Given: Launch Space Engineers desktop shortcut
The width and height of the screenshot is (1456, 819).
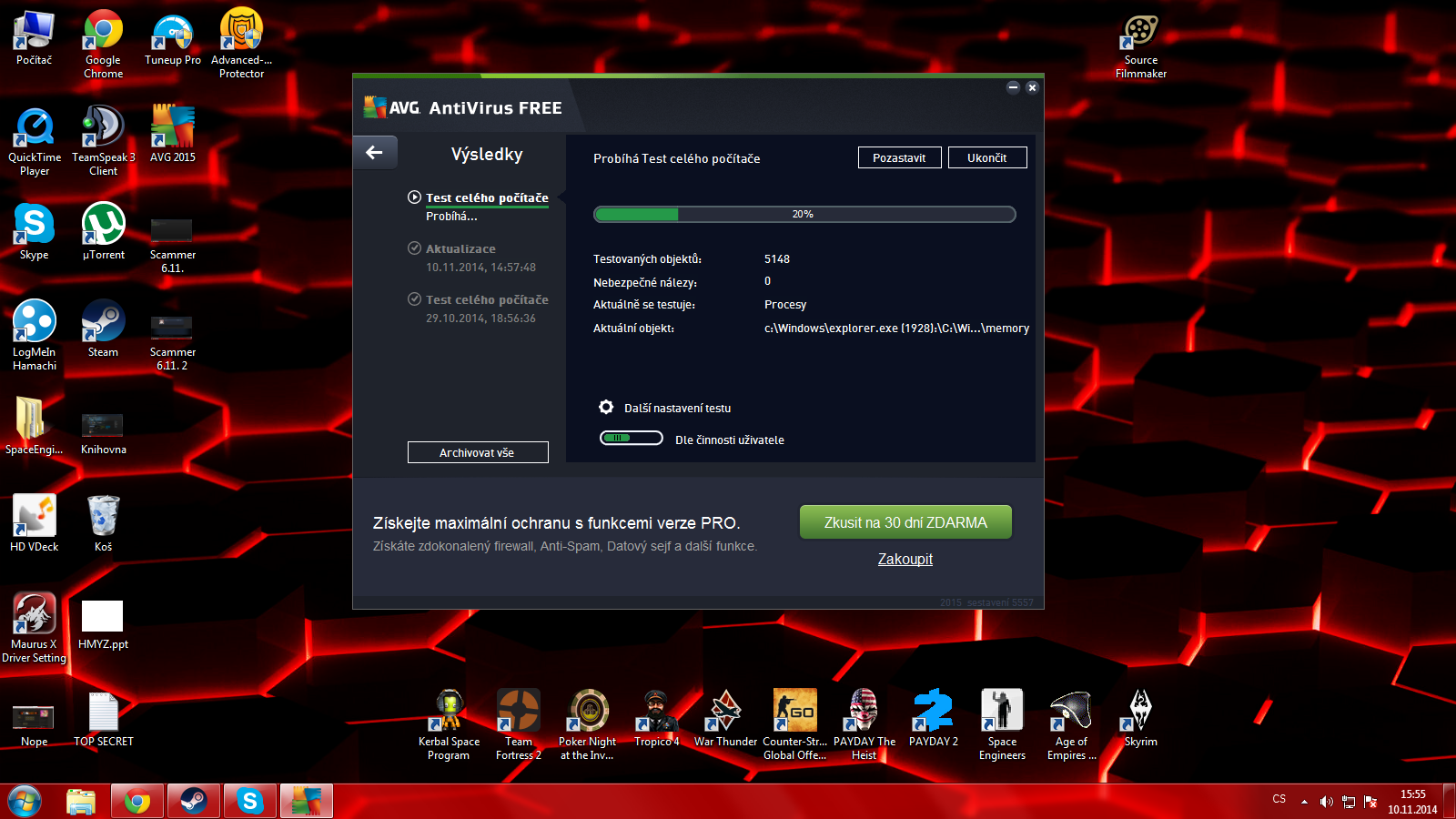Looking at the screenshot, I should pos(1002,725).
